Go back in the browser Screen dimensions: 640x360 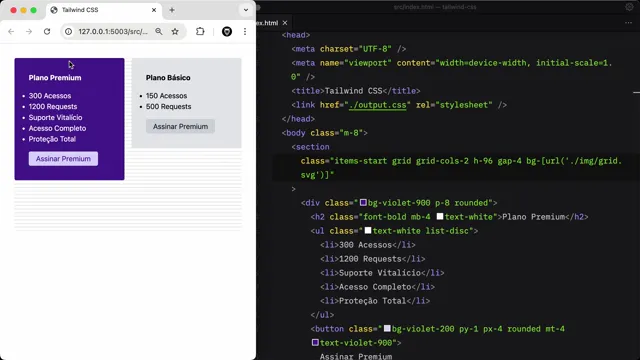coord(11,31)
